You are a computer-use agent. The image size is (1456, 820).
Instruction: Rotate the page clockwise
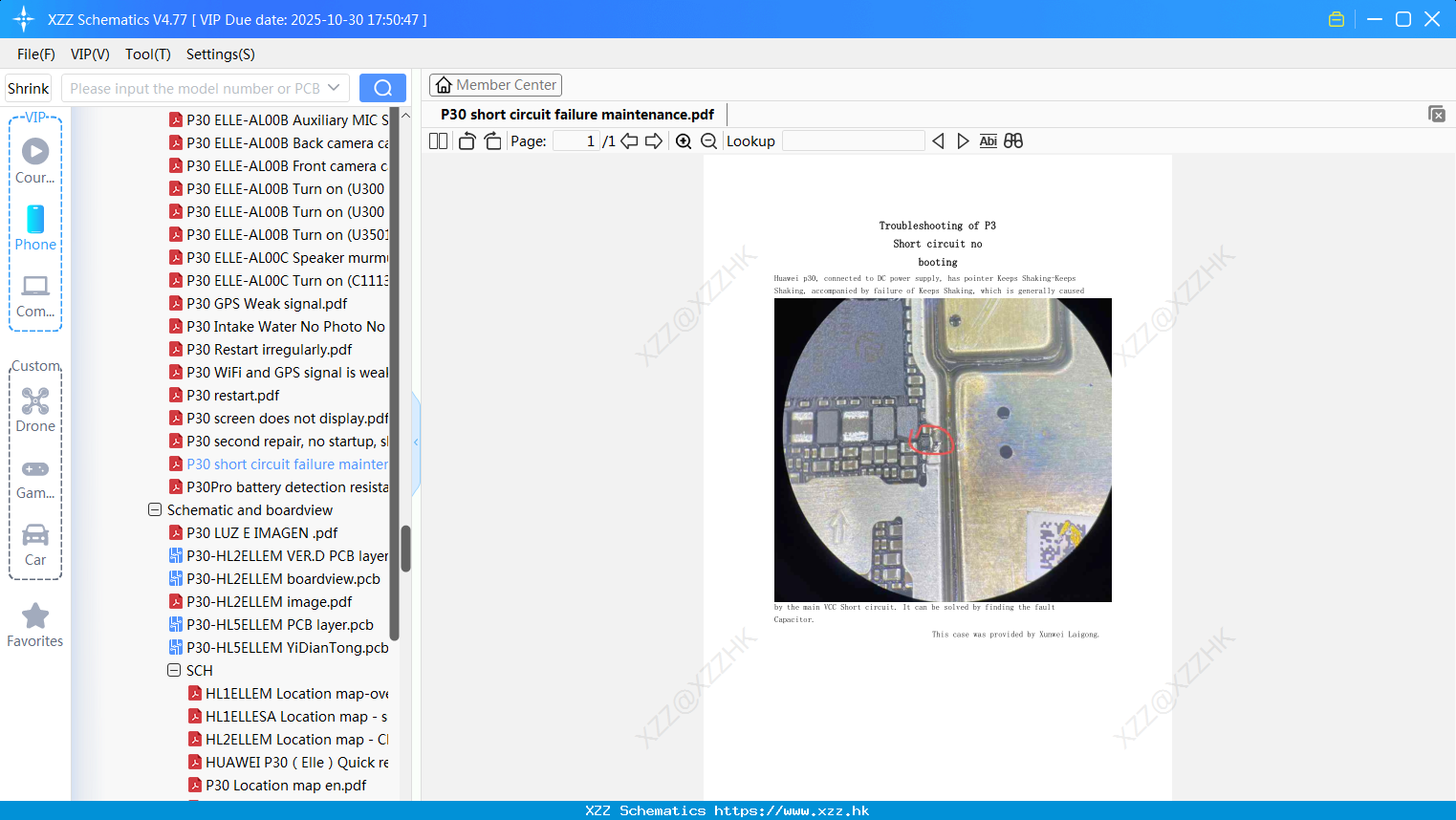point(492,141)
